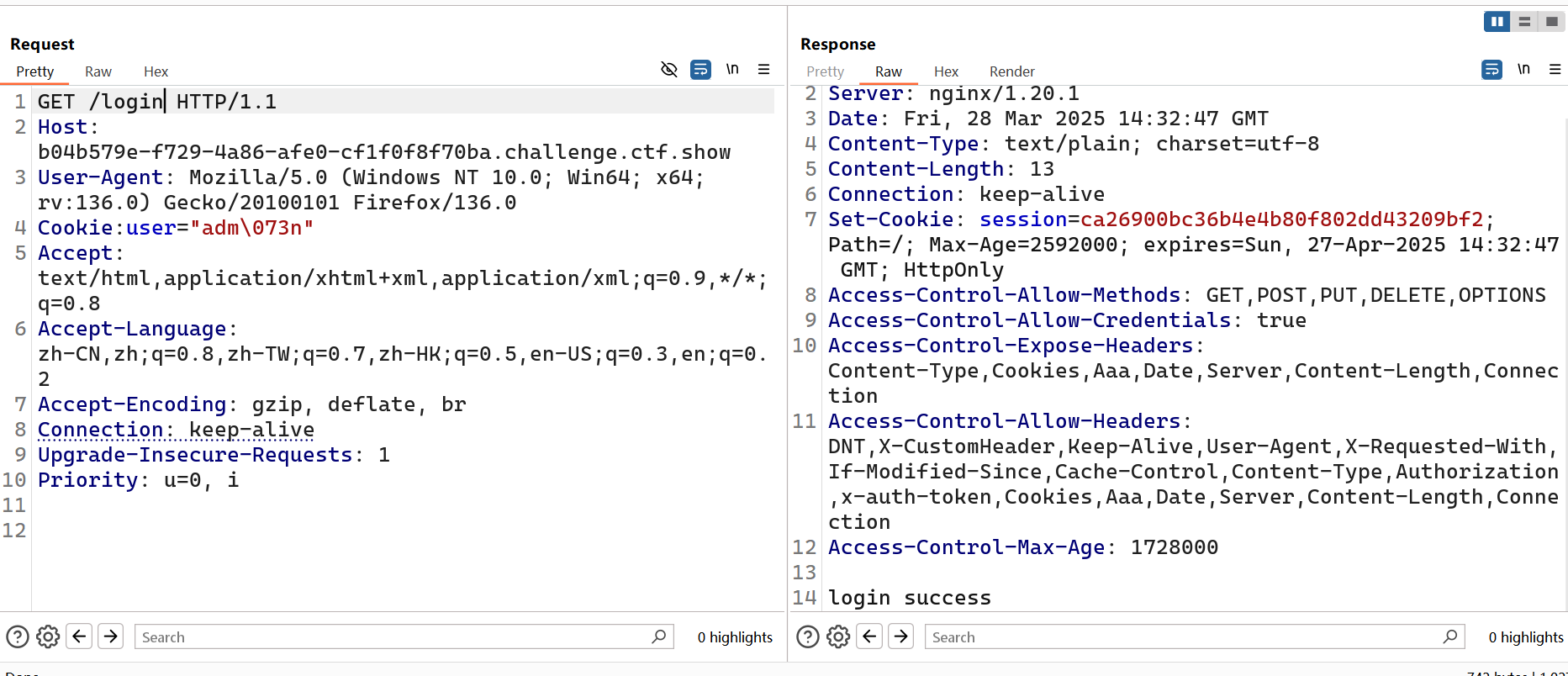This screenshot has height=676, width=1568.
Task: Go to next search match in Response
Action: pos(901,636)
